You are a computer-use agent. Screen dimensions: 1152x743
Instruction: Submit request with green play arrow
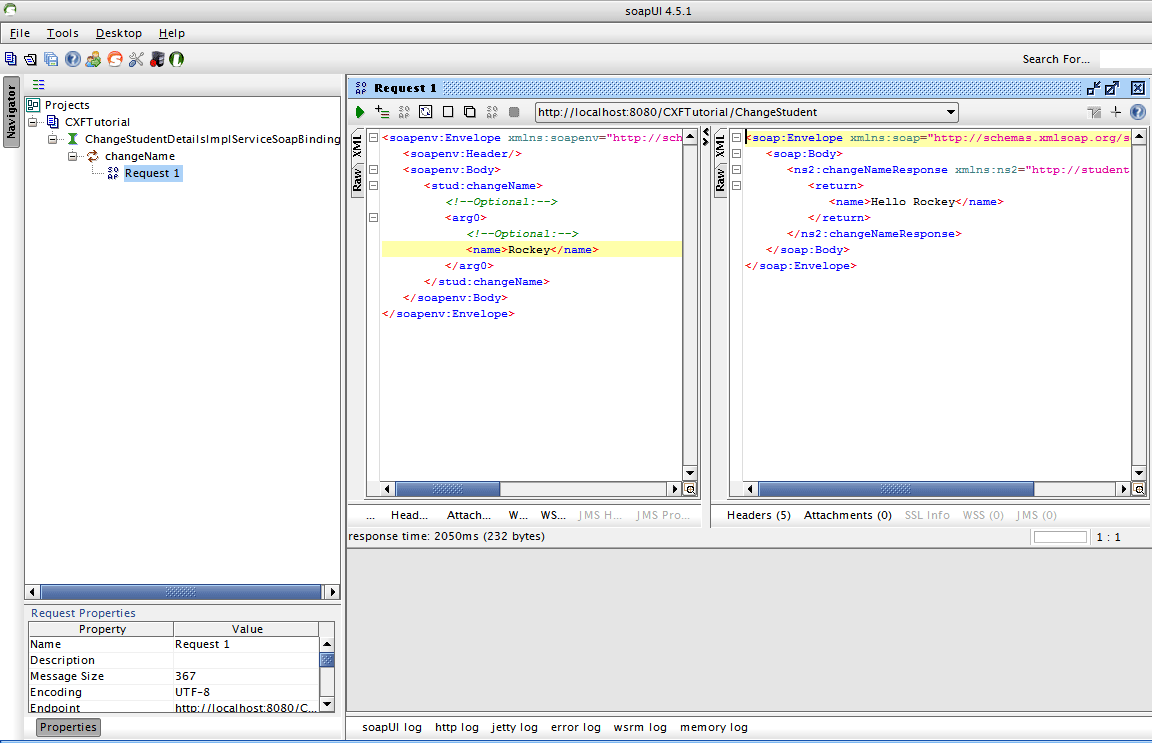pos(360,112)
